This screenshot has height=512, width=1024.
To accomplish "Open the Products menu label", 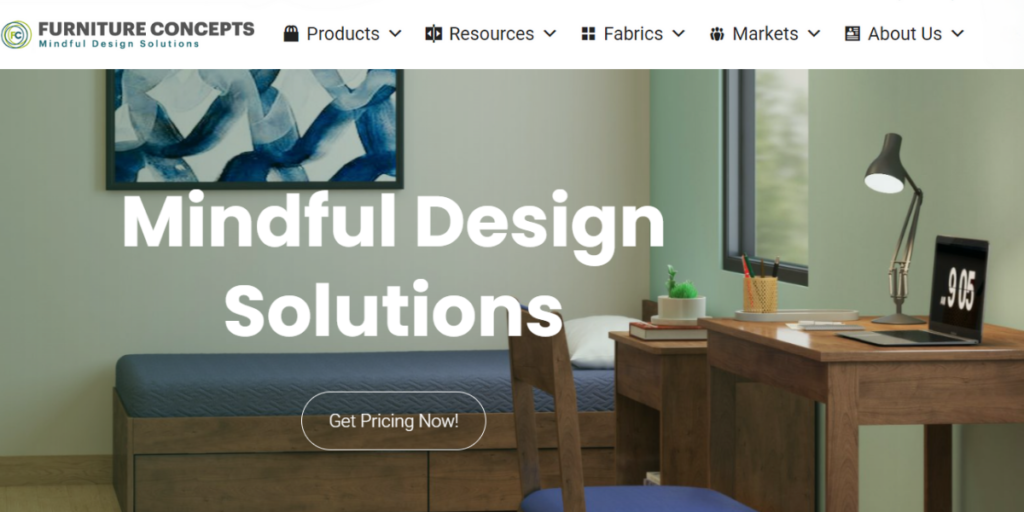I will pyautogui.click(x=343, y=34).
